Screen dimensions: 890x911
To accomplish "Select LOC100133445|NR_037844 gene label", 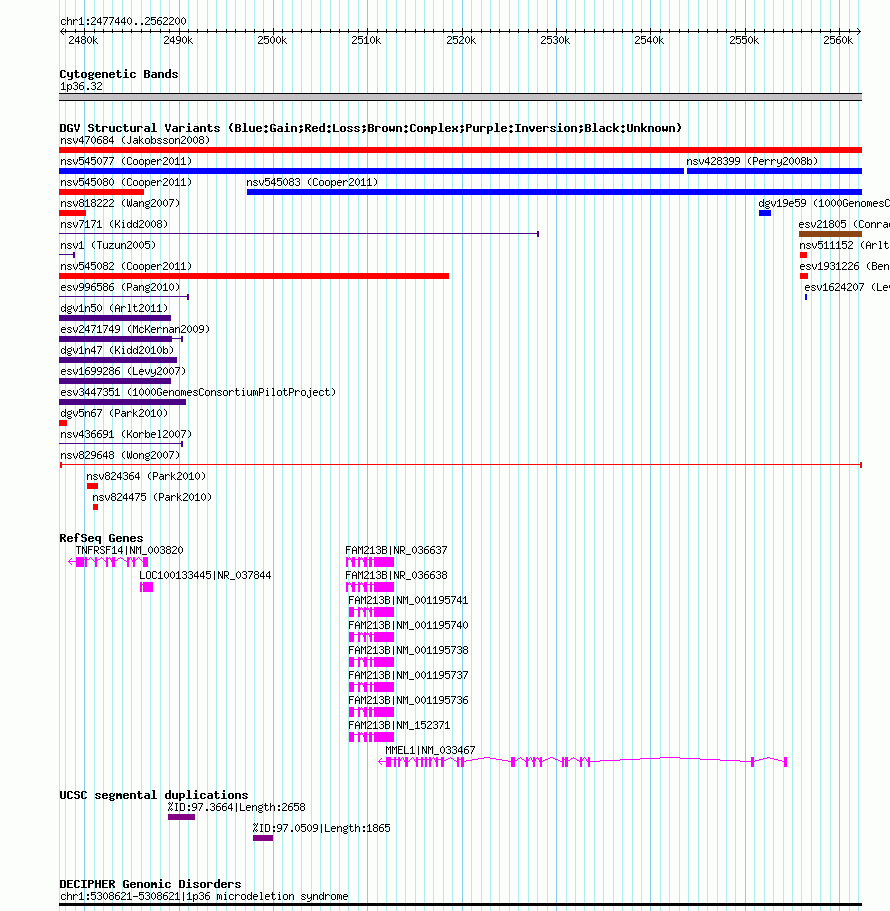I will click(205, 575).
